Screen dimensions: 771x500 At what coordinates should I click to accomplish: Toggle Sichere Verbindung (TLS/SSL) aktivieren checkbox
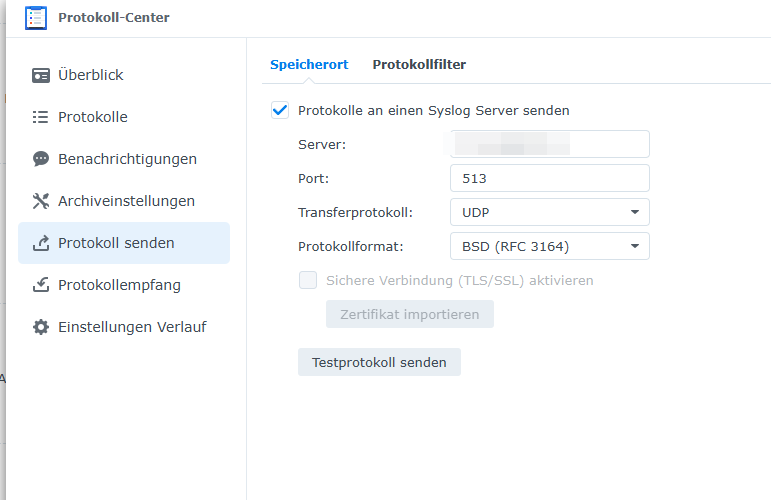[x=308, y=280]
